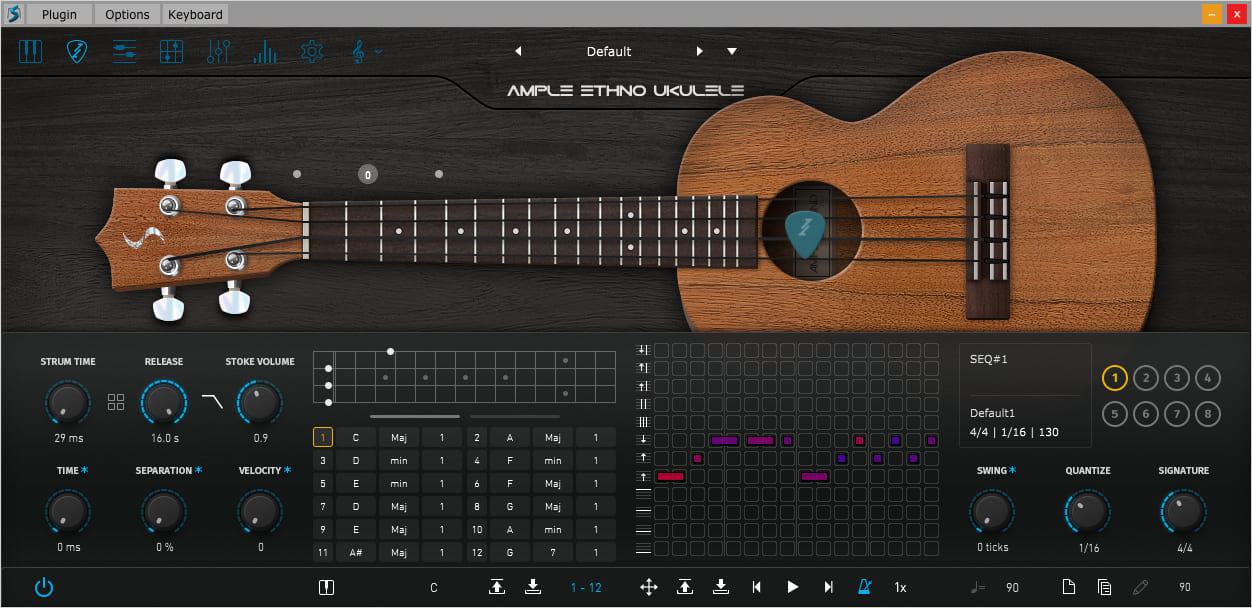The image size is (1252, 608).
Task: Copy sequence with duplicate pages icon
Action: (1104, 587)
